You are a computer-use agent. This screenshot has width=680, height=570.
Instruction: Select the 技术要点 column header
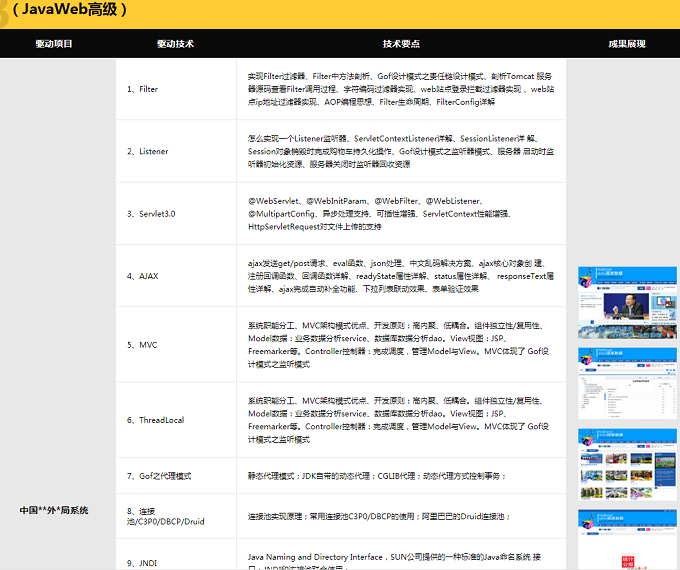click(401, 44)
